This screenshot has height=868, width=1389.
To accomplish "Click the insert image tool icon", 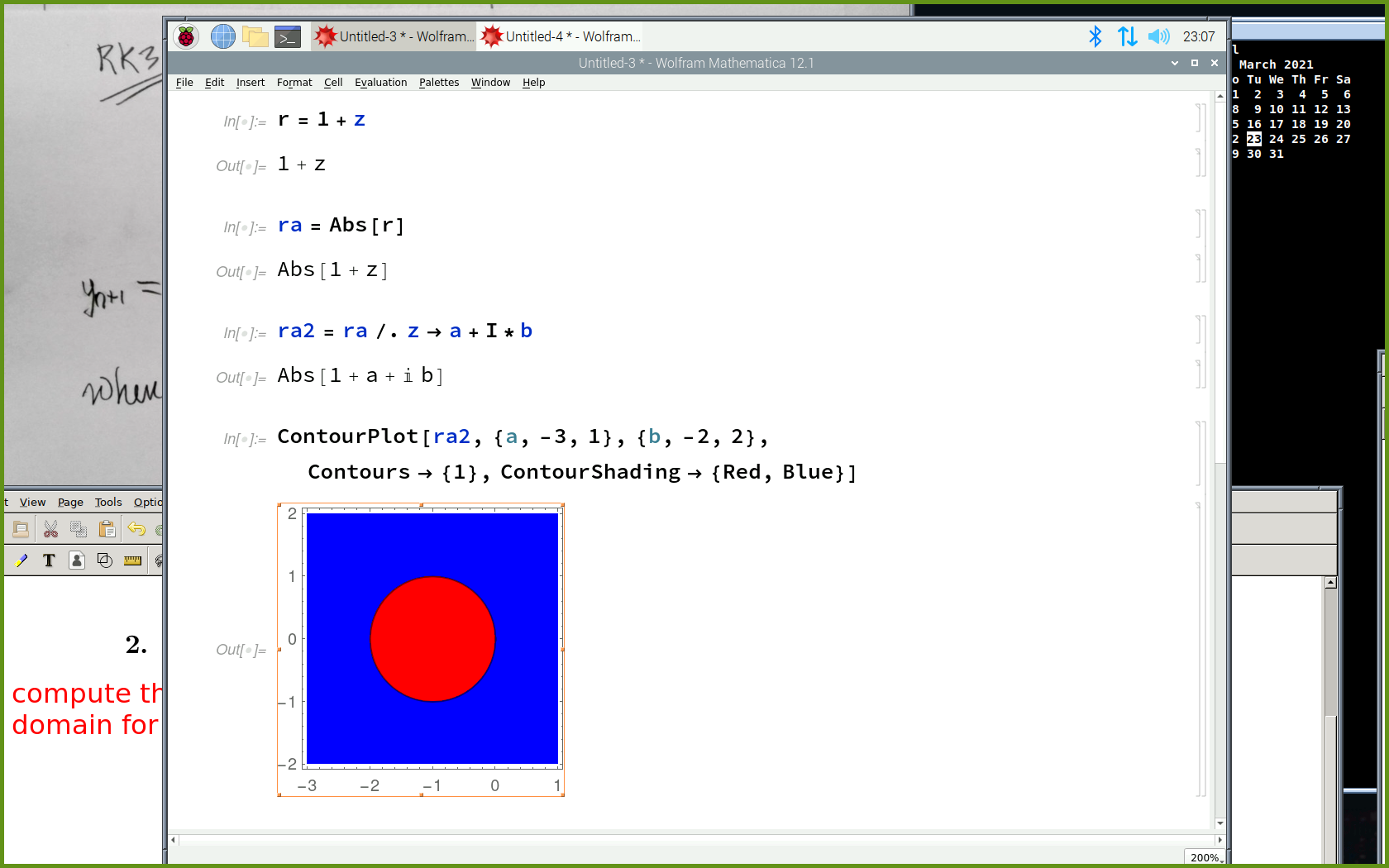I will click(x=77, y=560).
